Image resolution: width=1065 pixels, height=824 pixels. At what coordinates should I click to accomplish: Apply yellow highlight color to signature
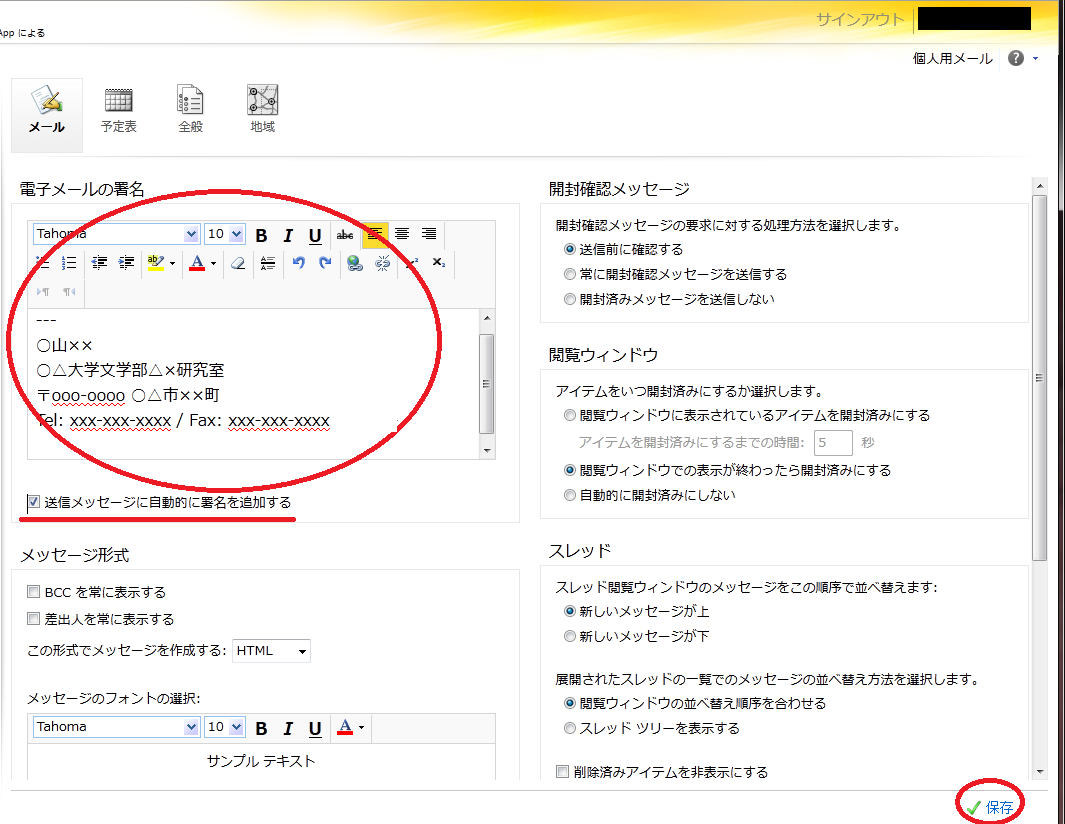[x=156, y=263]
